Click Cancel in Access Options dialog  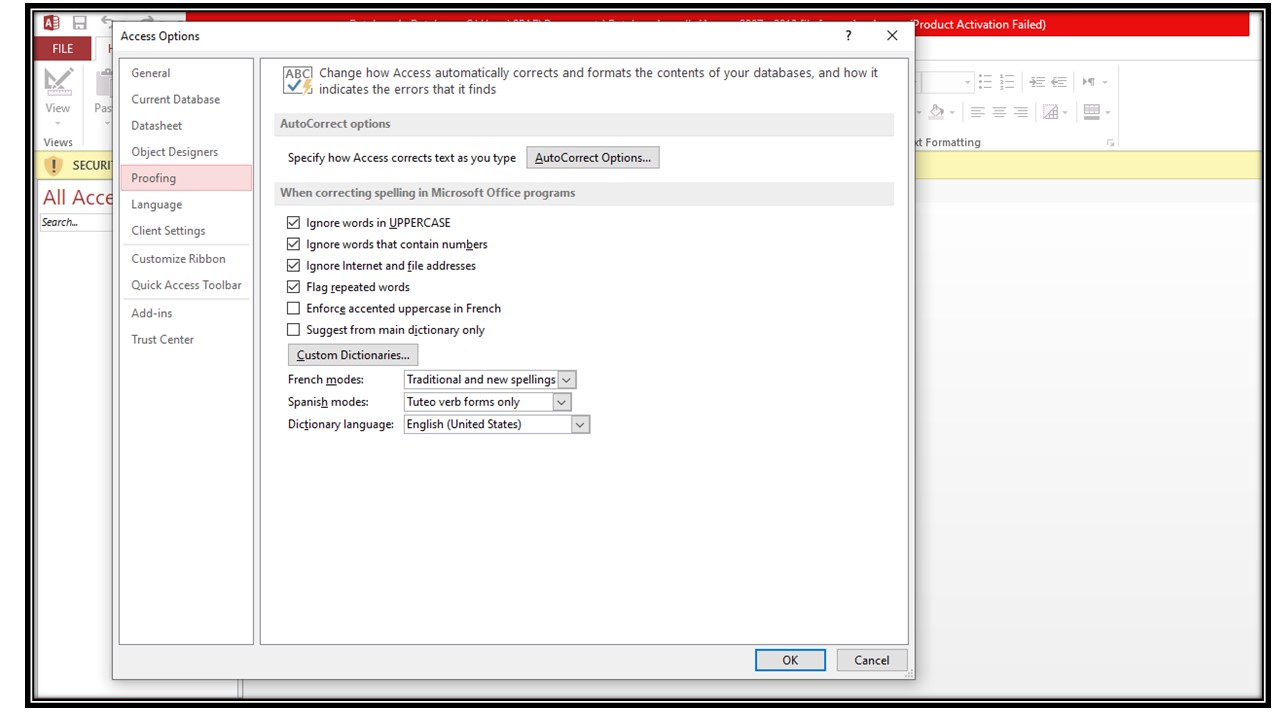[871, 660]
